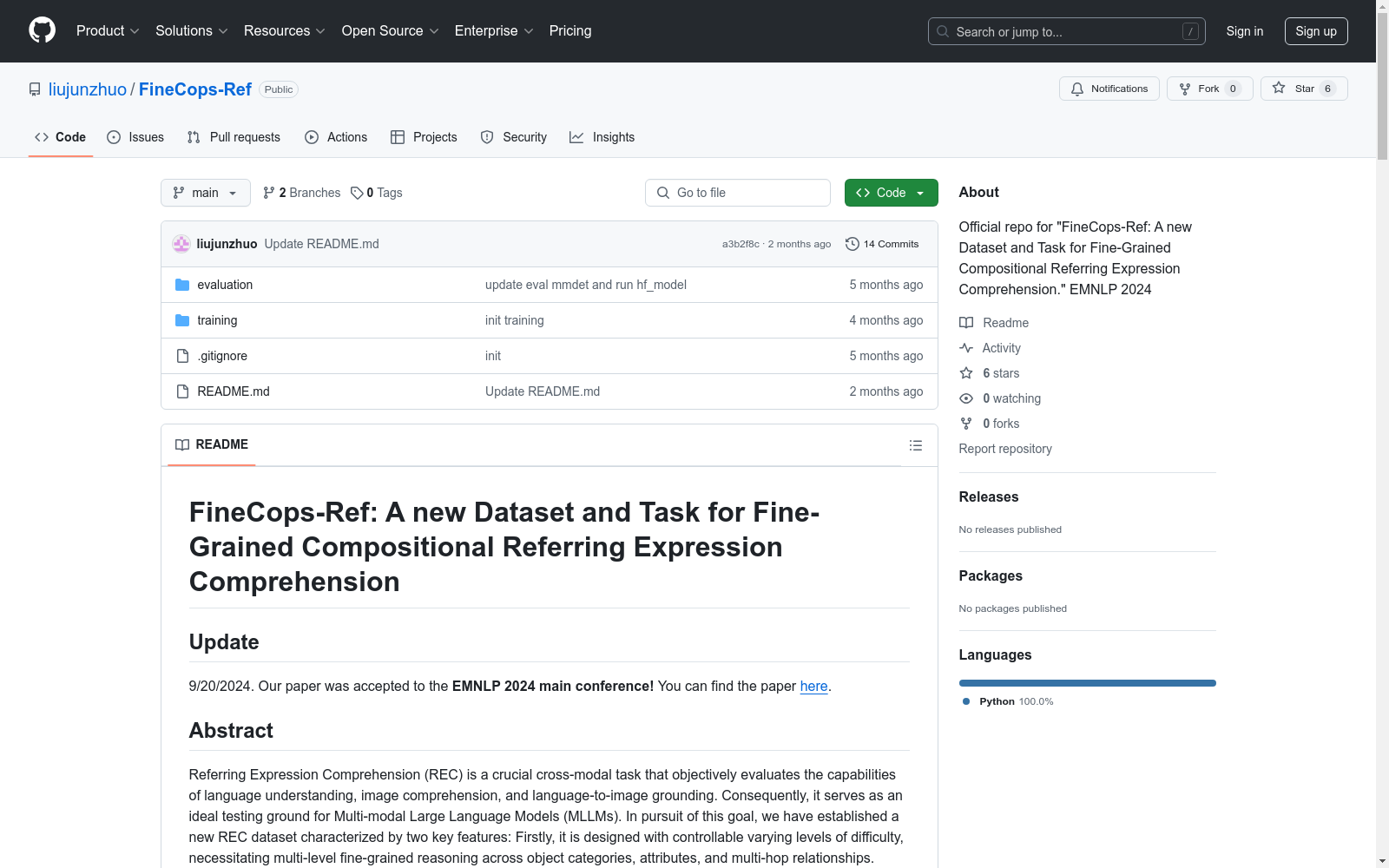Open the Releases heading link

[989, 496]
